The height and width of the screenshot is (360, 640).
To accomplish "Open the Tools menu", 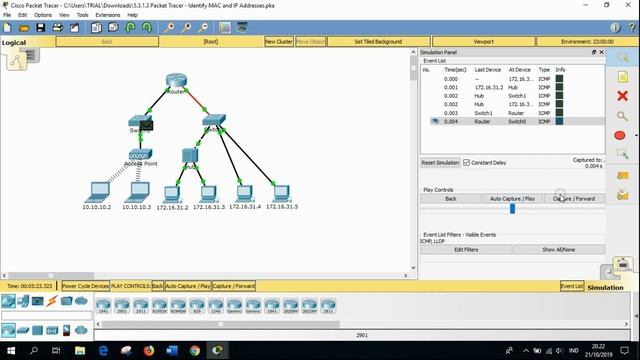I will click(82, 15).
